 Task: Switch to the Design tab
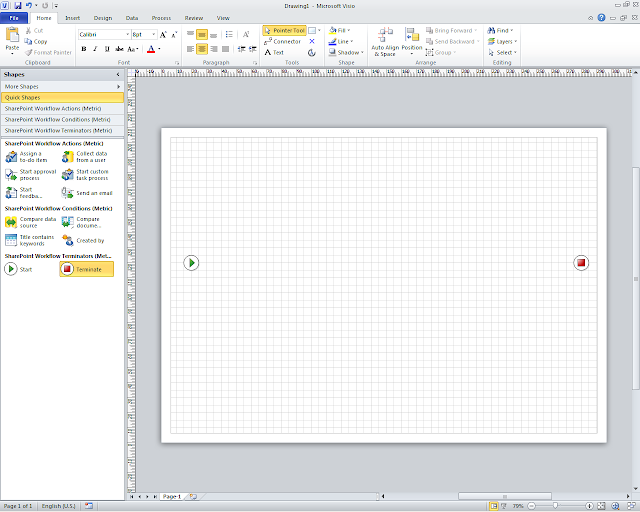(102, 18)
